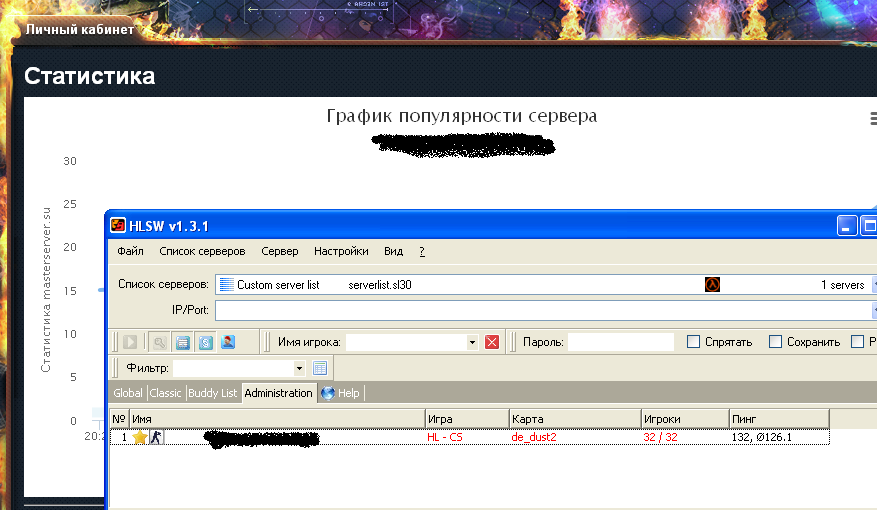Click the Личный кабинет link on webpage

point(79,29)
